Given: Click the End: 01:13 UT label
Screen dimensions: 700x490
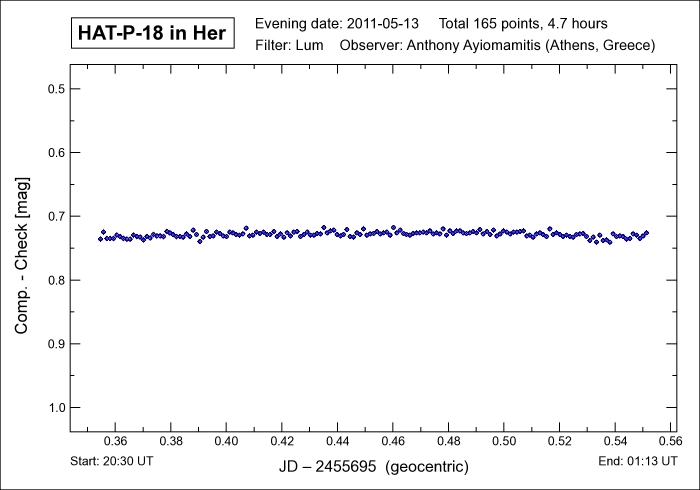Looking at the screenshot, I should pyautogui.click(x=637, y=461).
